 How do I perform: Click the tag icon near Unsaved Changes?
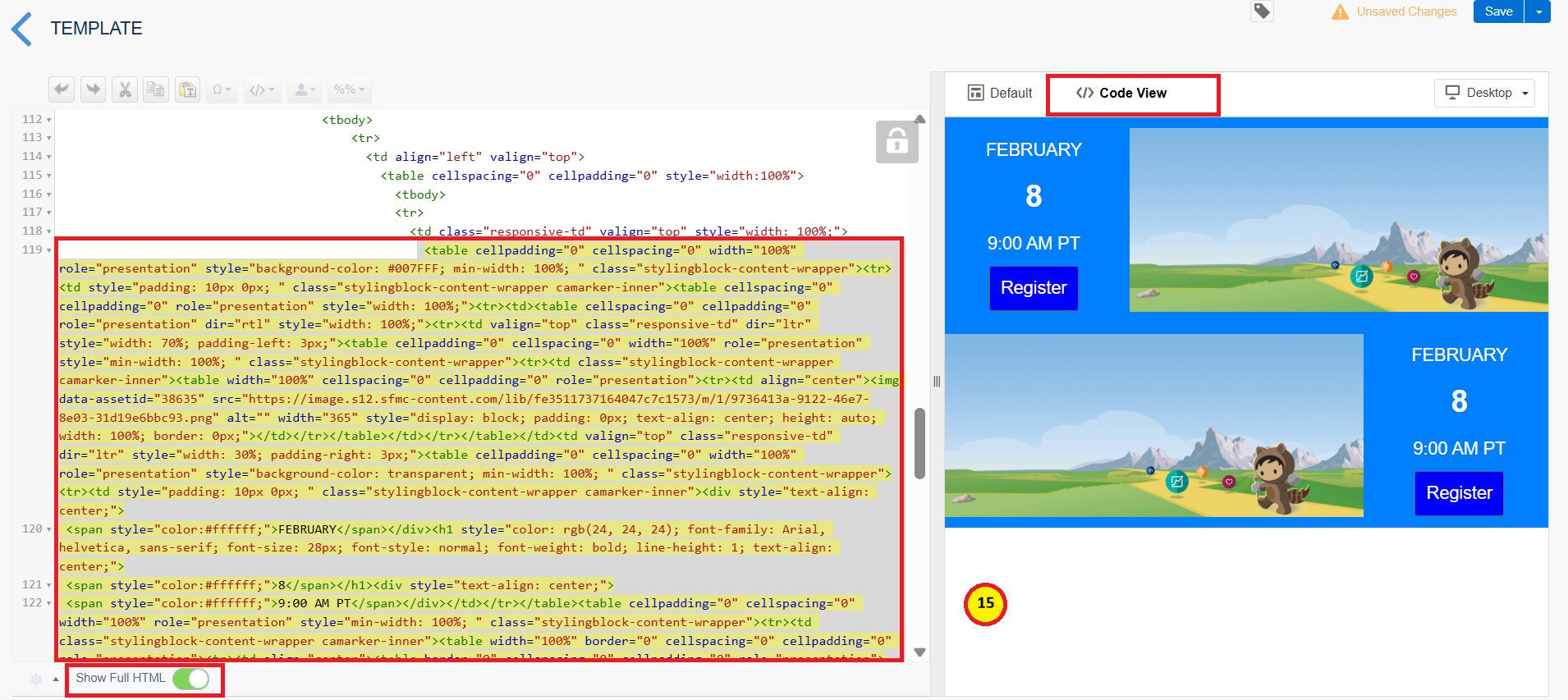(1262, 11)
